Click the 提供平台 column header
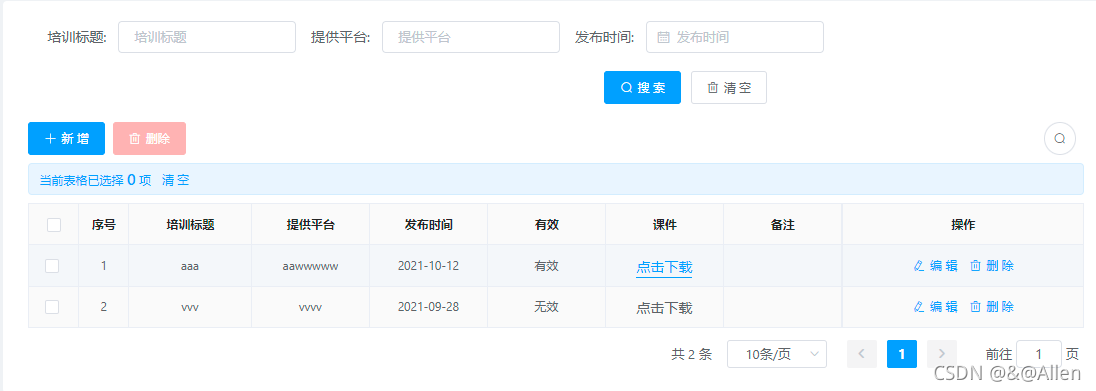The height and width of the screenshot is (391, 1096). 310,225
